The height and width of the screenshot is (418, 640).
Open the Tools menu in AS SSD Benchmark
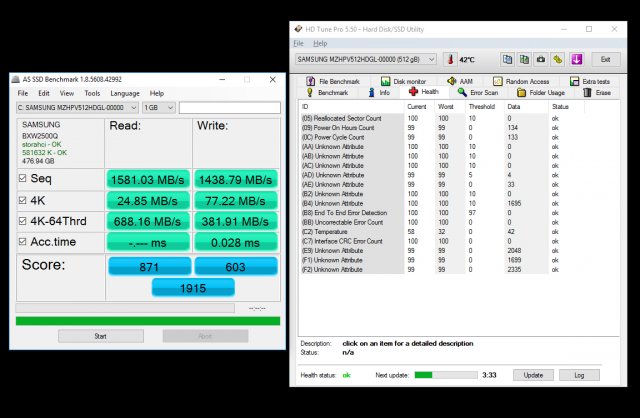92,93
